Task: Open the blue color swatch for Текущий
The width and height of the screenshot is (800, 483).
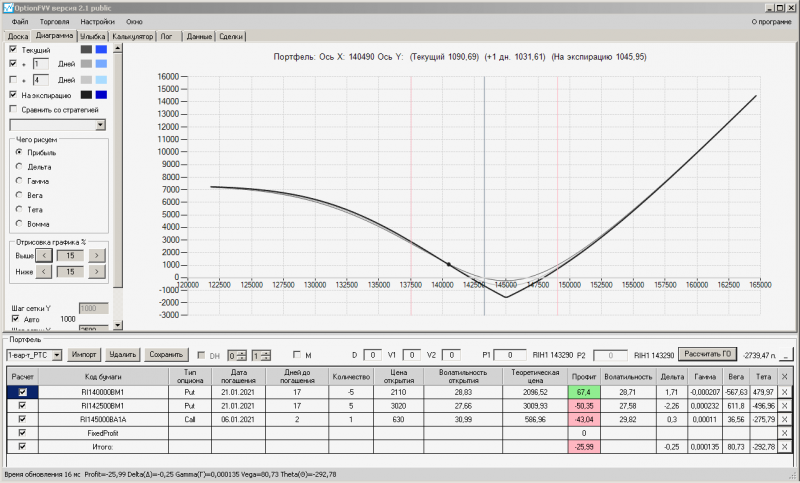Action: 101,49
